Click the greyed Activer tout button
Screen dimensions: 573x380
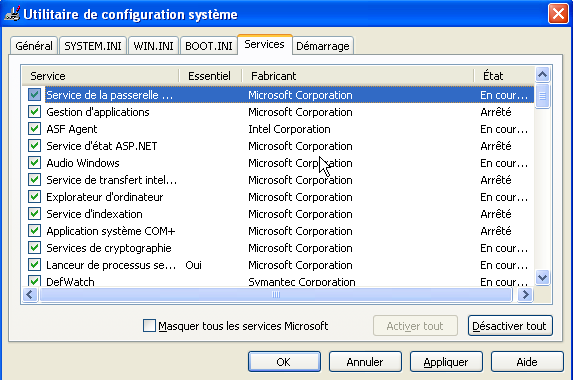click(x=415, y=326)
